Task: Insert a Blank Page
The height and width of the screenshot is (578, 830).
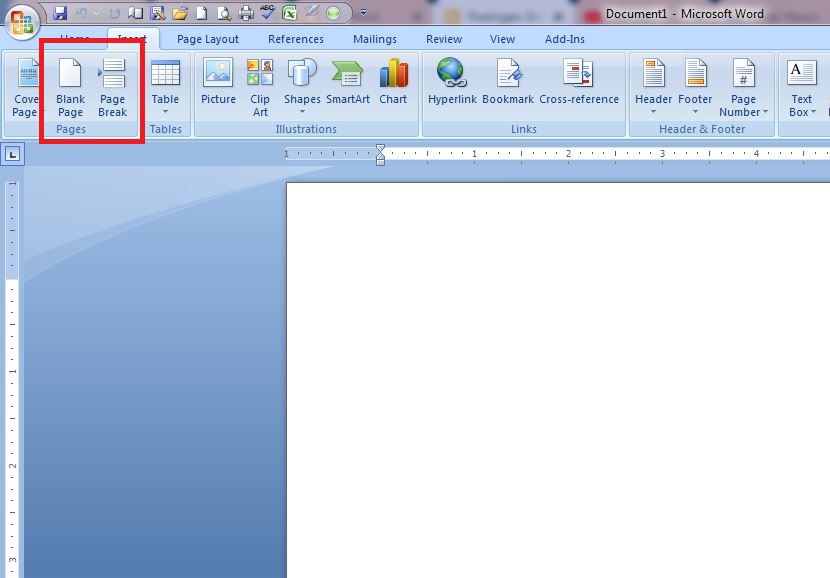Action: pos(70,87)
